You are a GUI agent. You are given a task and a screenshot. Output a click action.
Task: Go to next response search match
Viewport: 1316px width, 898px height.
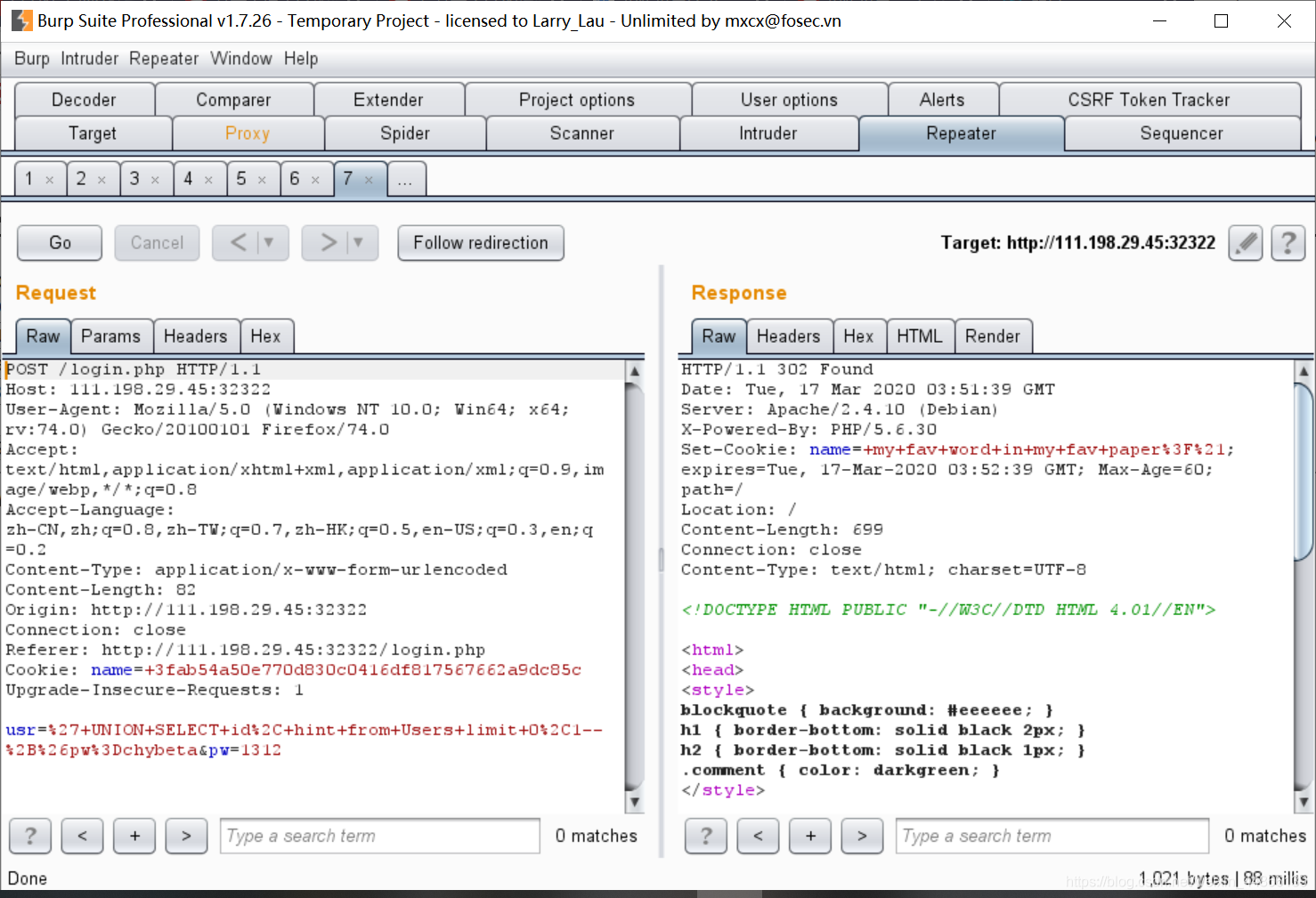tap(863, 836)
